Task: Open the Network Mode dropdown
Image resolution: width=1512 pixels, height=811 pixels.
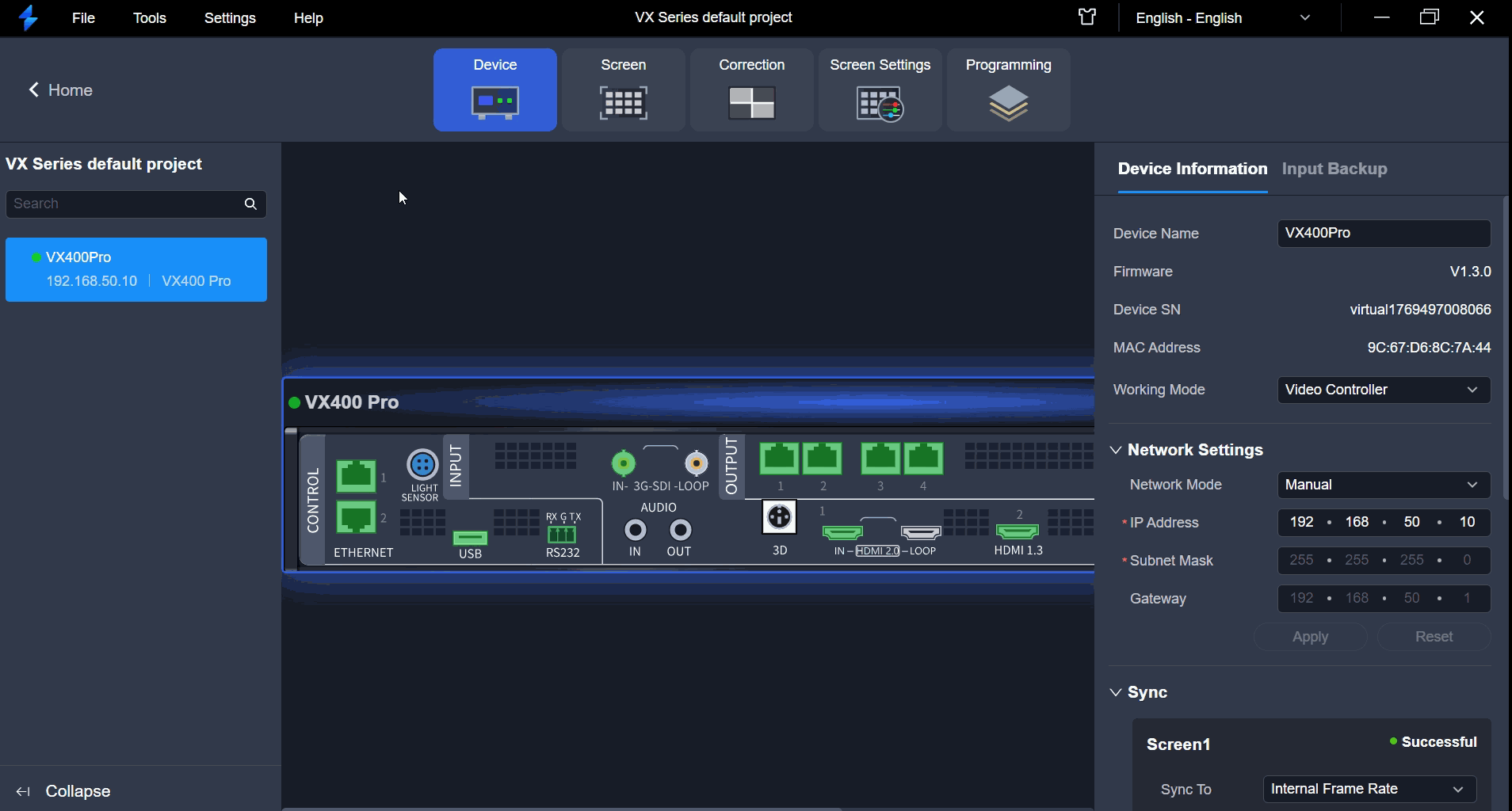Action: [x=1384, y=485]
